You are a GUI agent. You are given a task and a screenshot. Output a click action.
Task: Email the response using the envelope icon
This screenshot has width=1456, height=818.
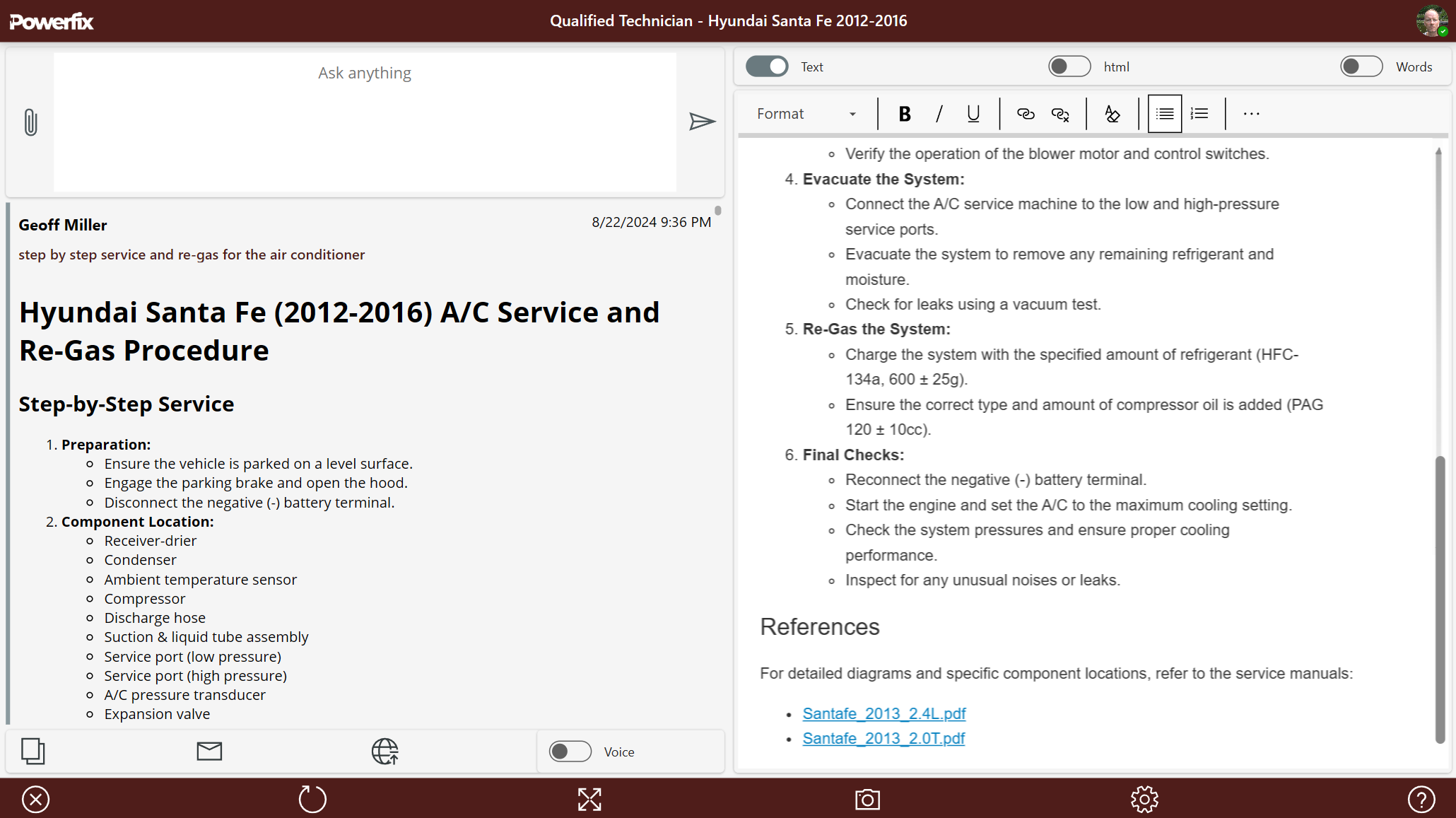point(209,751)
